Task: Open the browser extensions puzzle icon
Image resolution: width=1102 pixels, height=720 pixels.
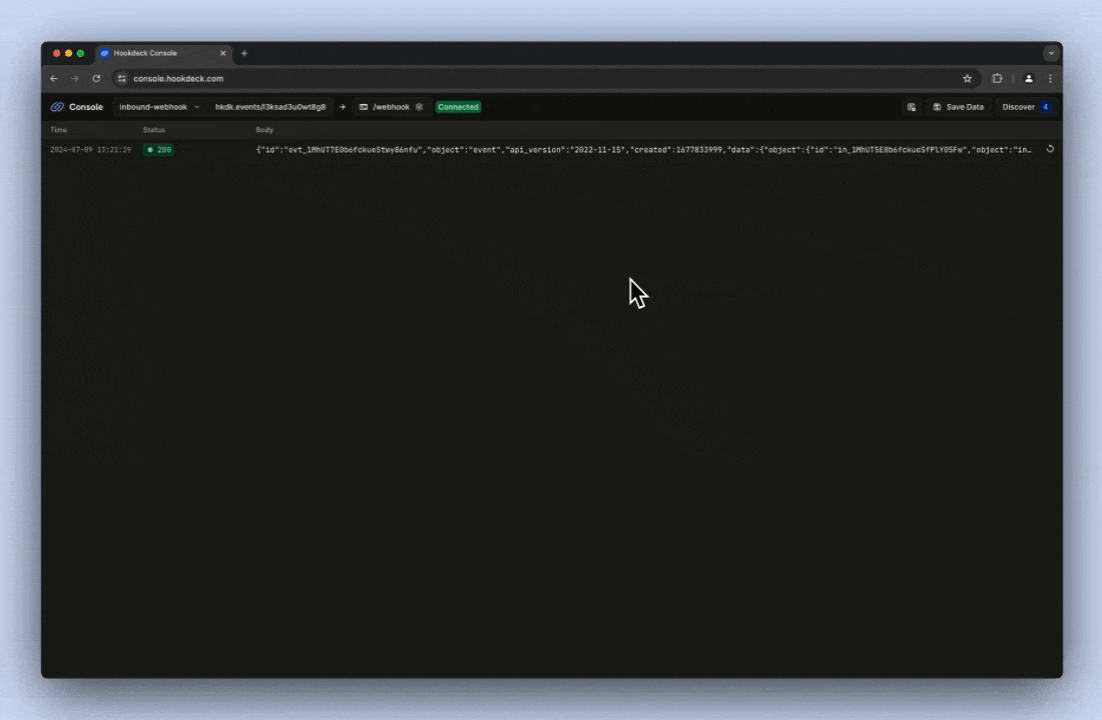Action: coord(995,78)
